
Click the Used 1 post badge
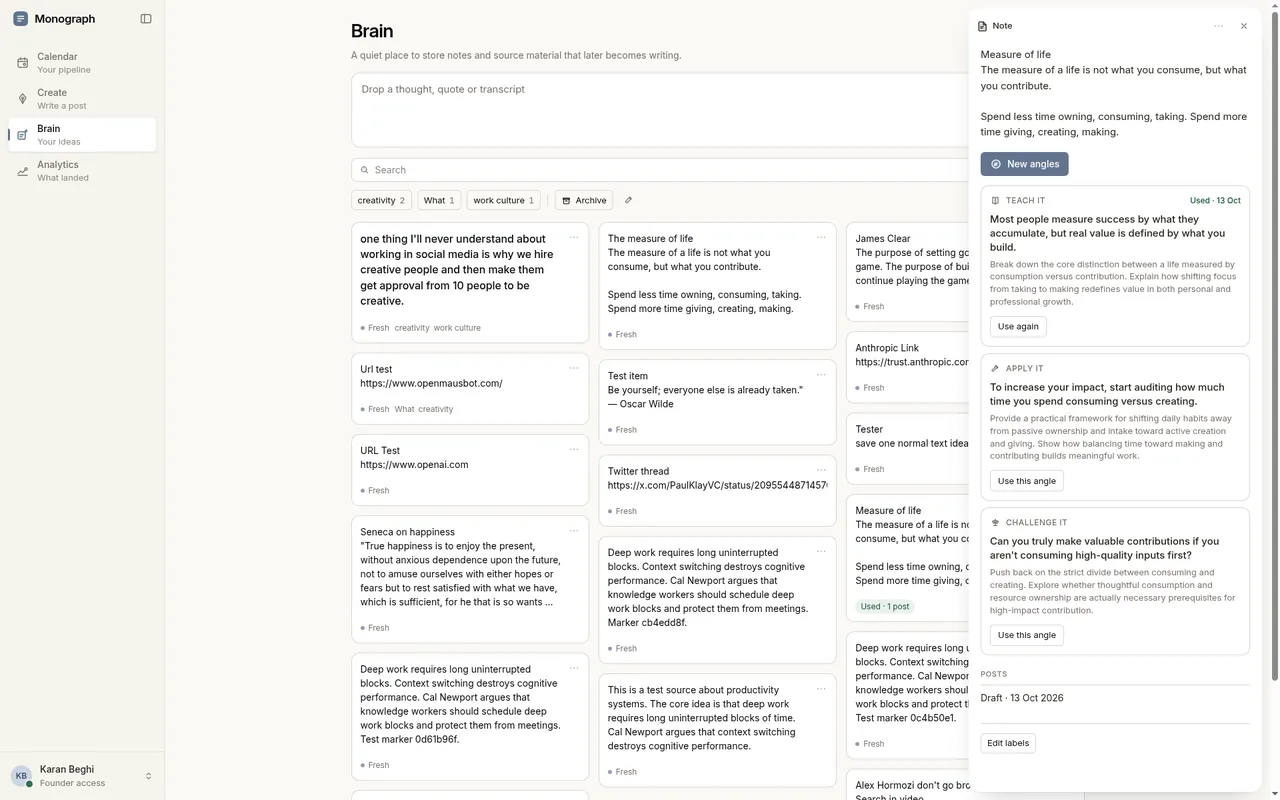pos(885,606)
